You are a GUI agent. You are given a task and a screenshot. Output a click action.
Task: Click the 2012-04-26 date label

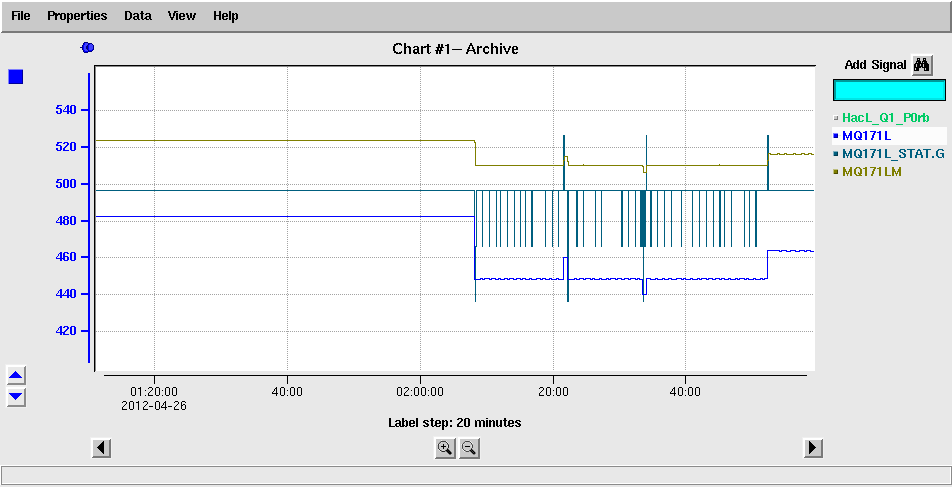(154, 406)
